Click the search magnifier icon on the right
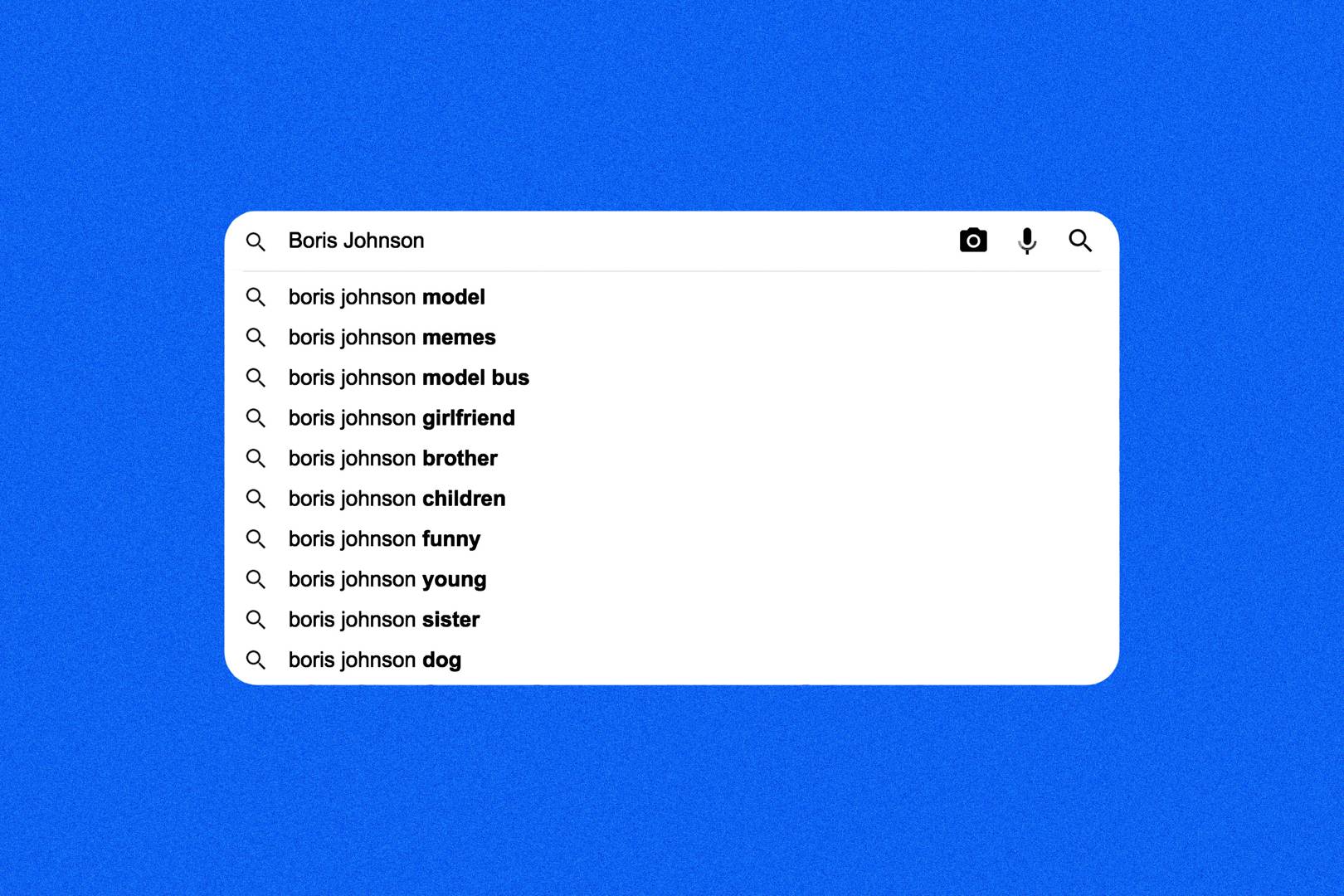Image resolution: width=1344 pixels, height=896 pixels. [1080, 241]
